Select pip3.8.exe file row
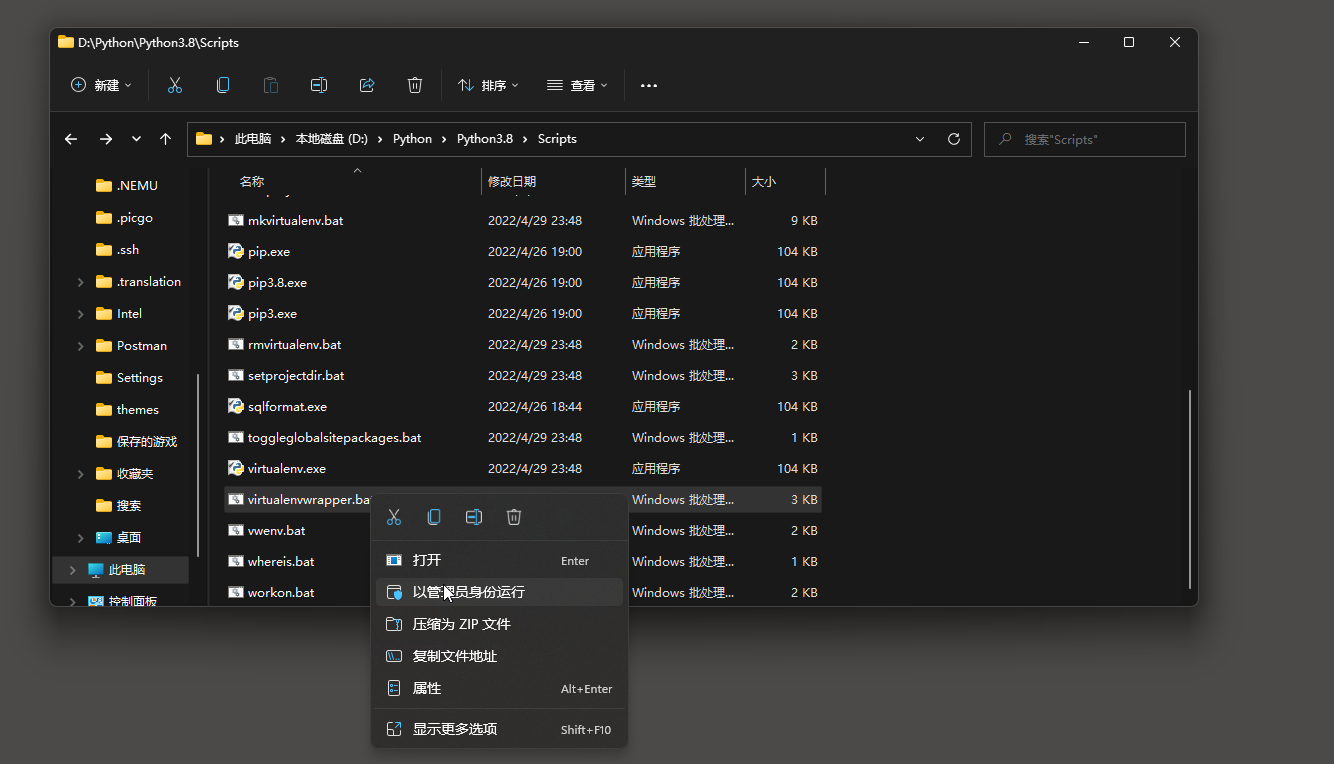This screenshot has height=764, width=1334. pyautogui.click(x=522, y=283)
